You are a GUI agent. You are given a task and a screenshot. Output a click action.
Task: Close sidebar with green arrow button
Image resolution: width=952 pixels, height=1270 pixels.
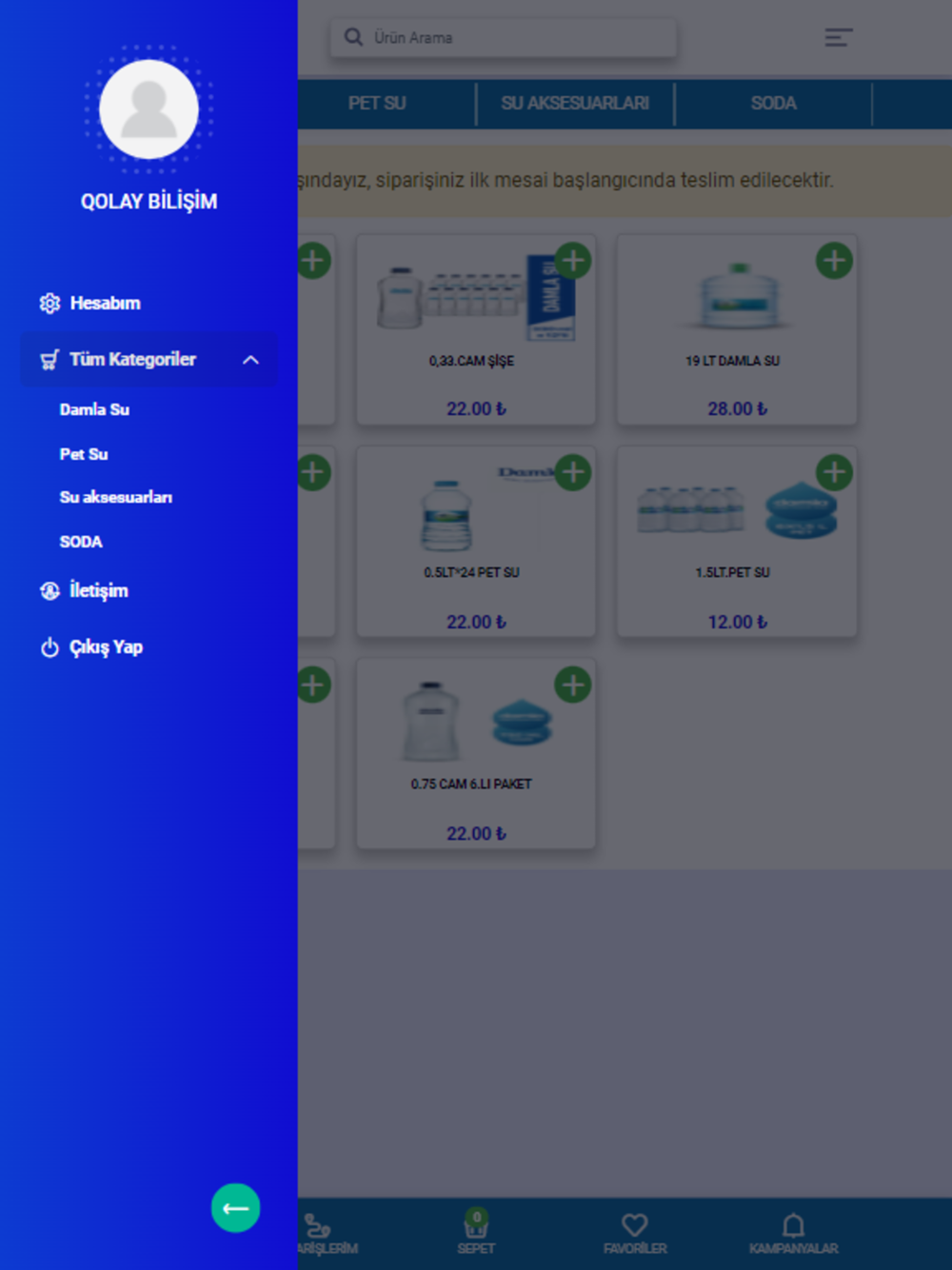(236, 1208)
